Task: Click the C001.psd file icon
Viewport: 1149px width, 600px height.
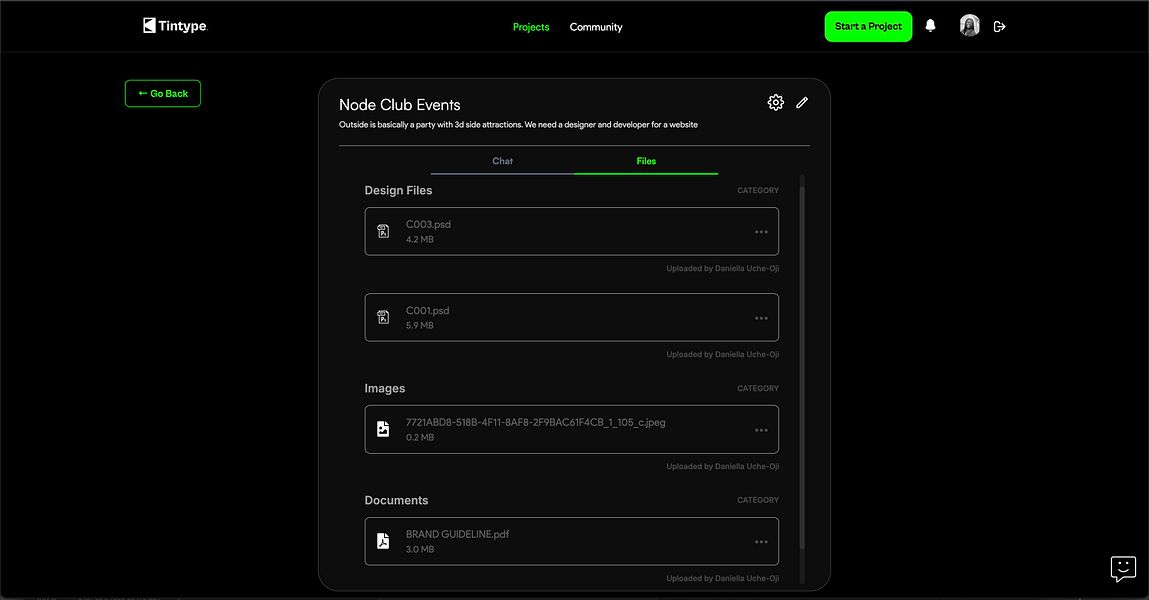Action: 383,317
